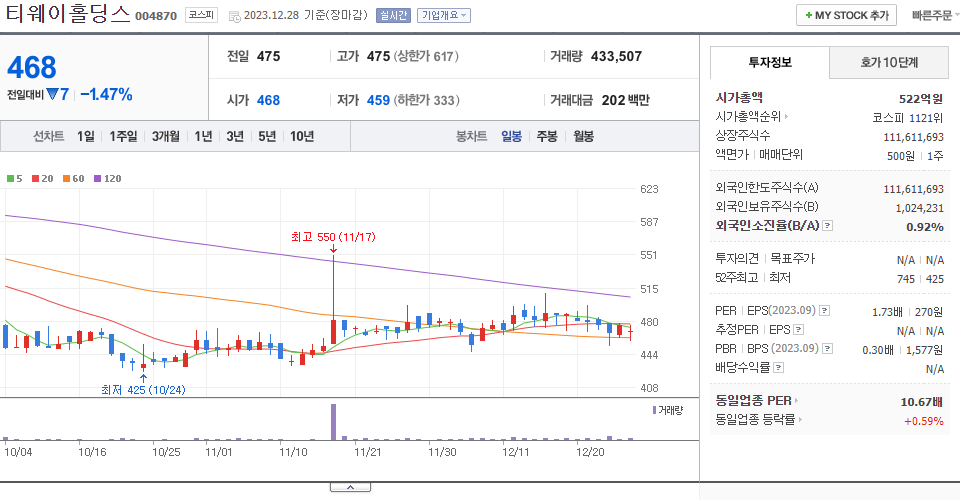
Task: Expand the 빠른주문 menu
Action: coord(935,15)
